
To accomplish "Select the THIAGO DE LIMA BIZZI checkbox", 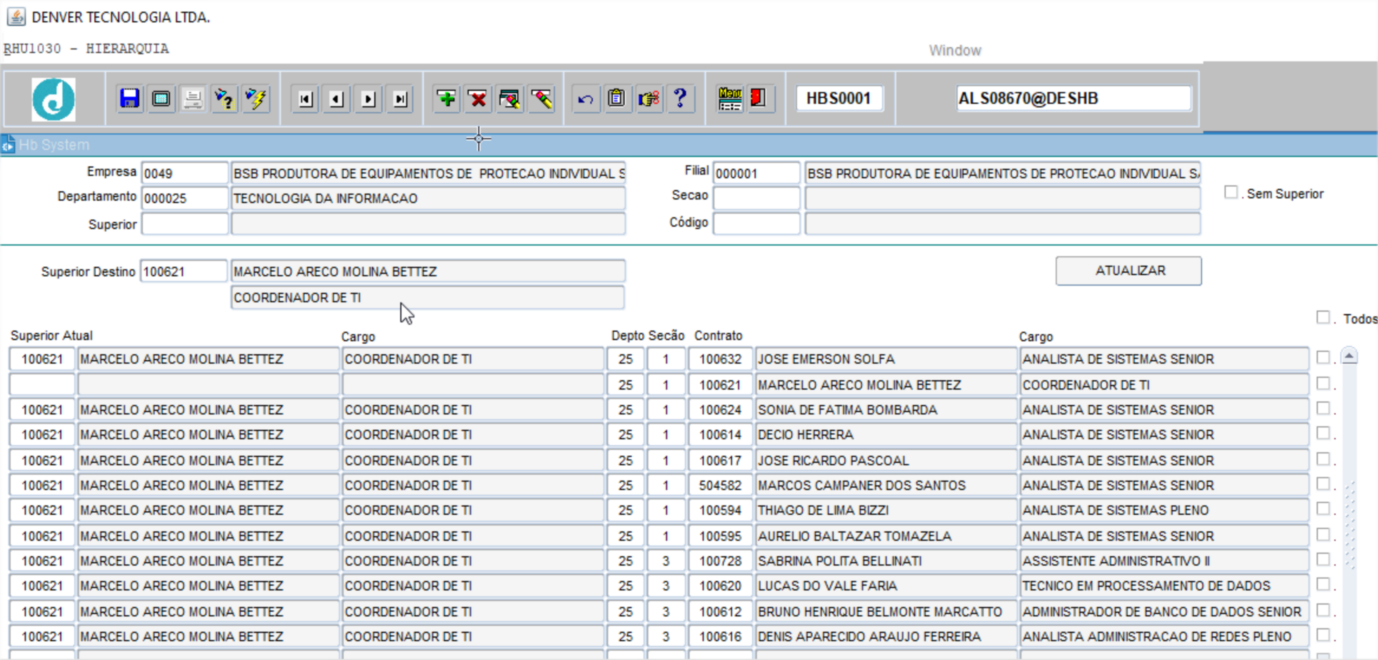I will (x=1323, y=509).
